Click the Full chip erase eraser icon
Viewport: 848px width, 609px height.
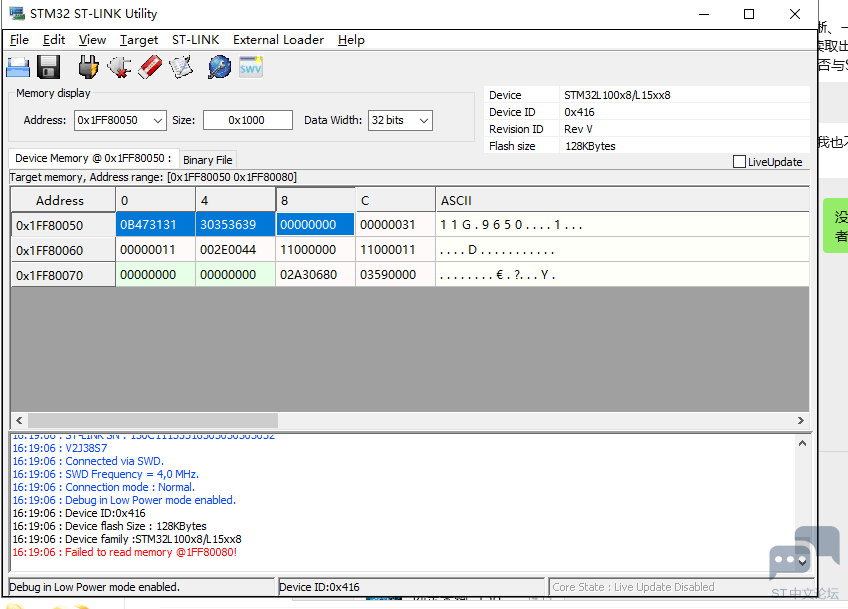[x=150, y=68]
